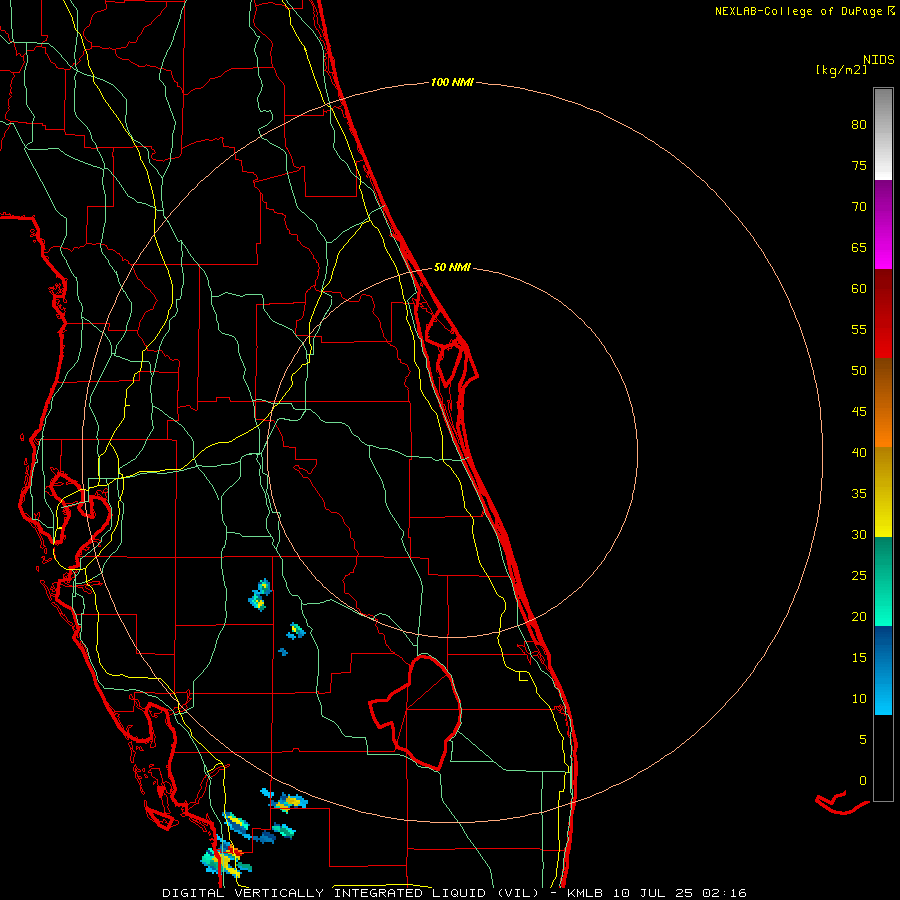Select the green segment of the color bar
Screen dimensions: 900x900
[x=883, y=581]
